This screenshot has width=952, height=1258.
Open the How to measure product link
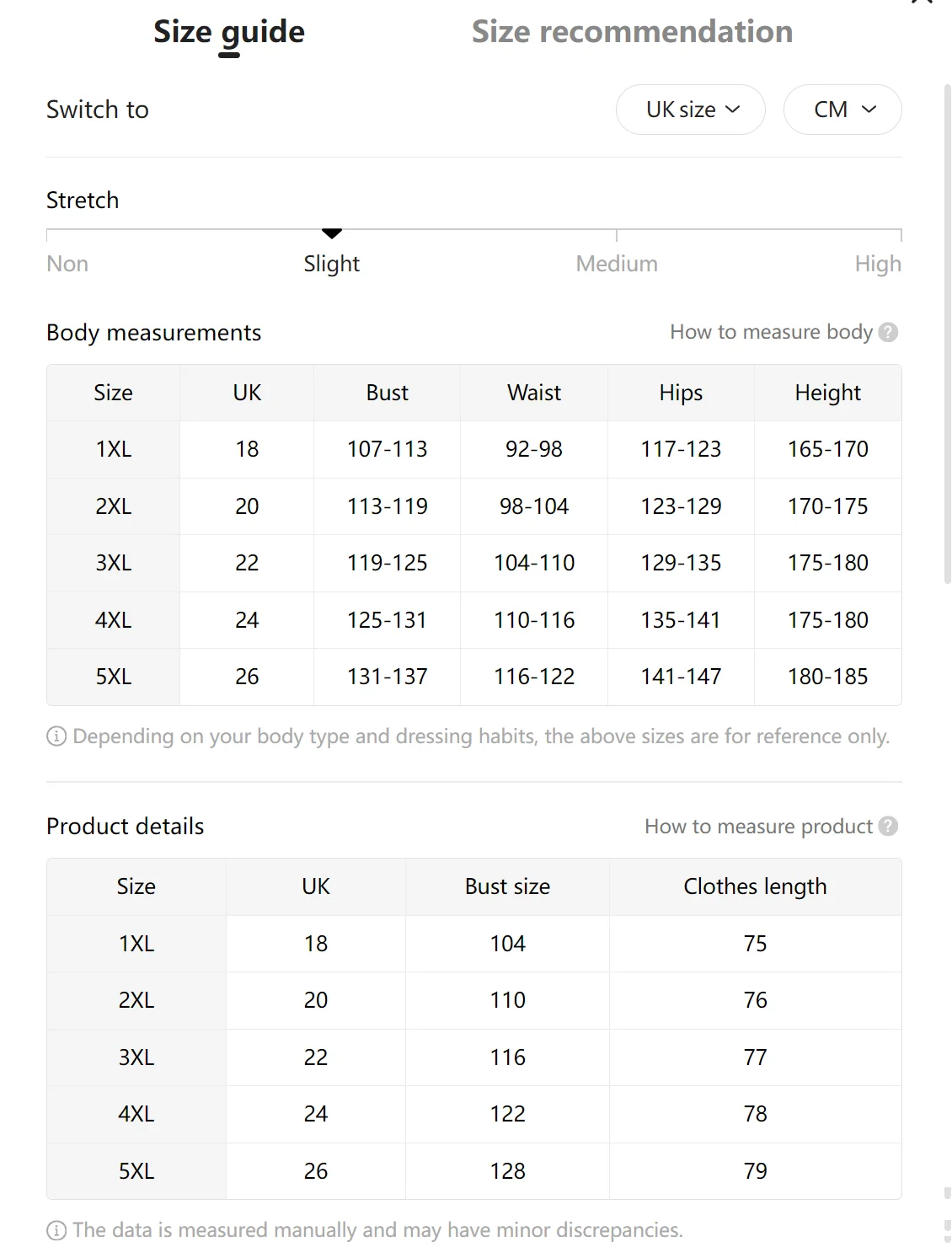[758, 826]
